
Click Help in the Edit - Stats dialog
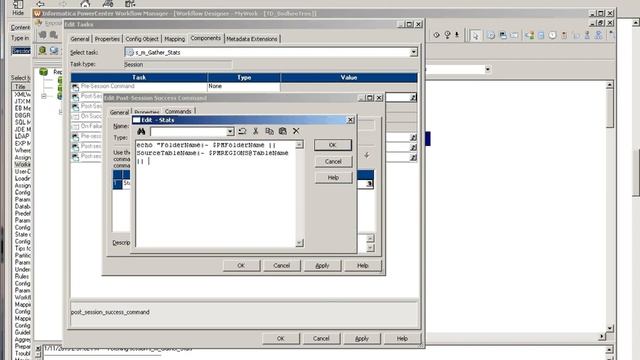click(333, 178)
